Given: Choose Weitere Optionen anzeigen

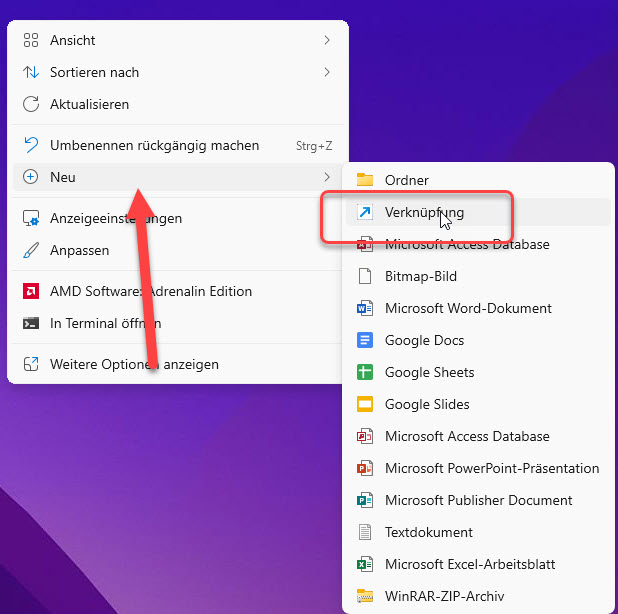Looking at the screenshot, I should point(177,364).
